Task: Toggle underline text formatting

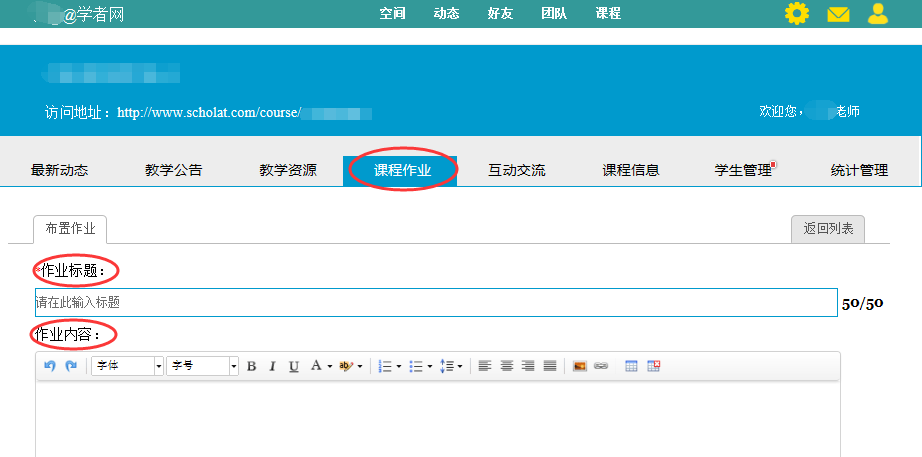Action: [x=293, y=366]
